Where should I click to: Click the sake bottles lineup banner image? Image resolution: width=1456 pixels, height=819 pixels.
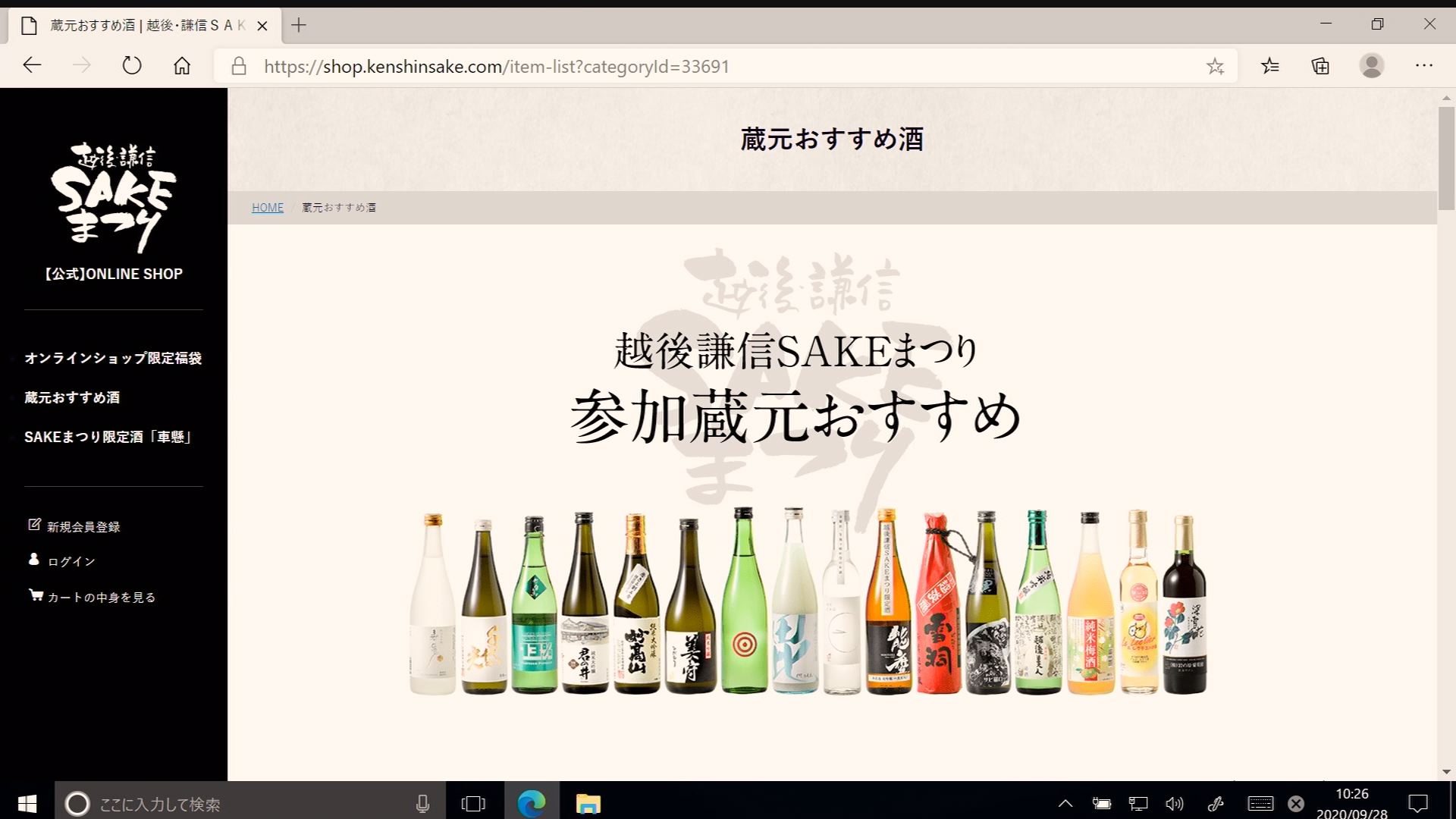click(x=808, y=601)
